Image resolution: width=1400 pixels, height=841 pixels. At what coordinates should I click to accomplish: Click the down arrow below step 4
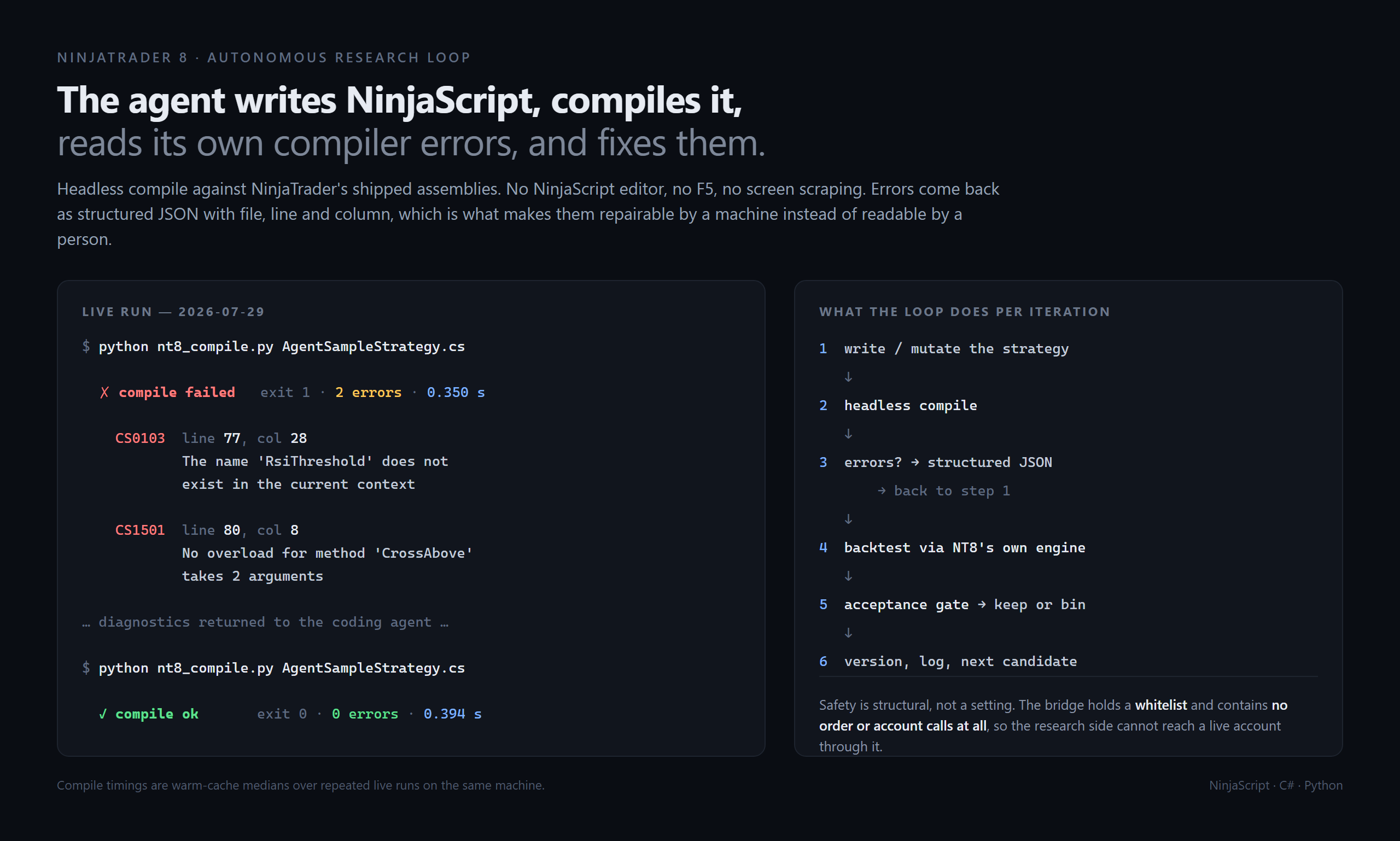pyautogui.click(x=849, y=576)
